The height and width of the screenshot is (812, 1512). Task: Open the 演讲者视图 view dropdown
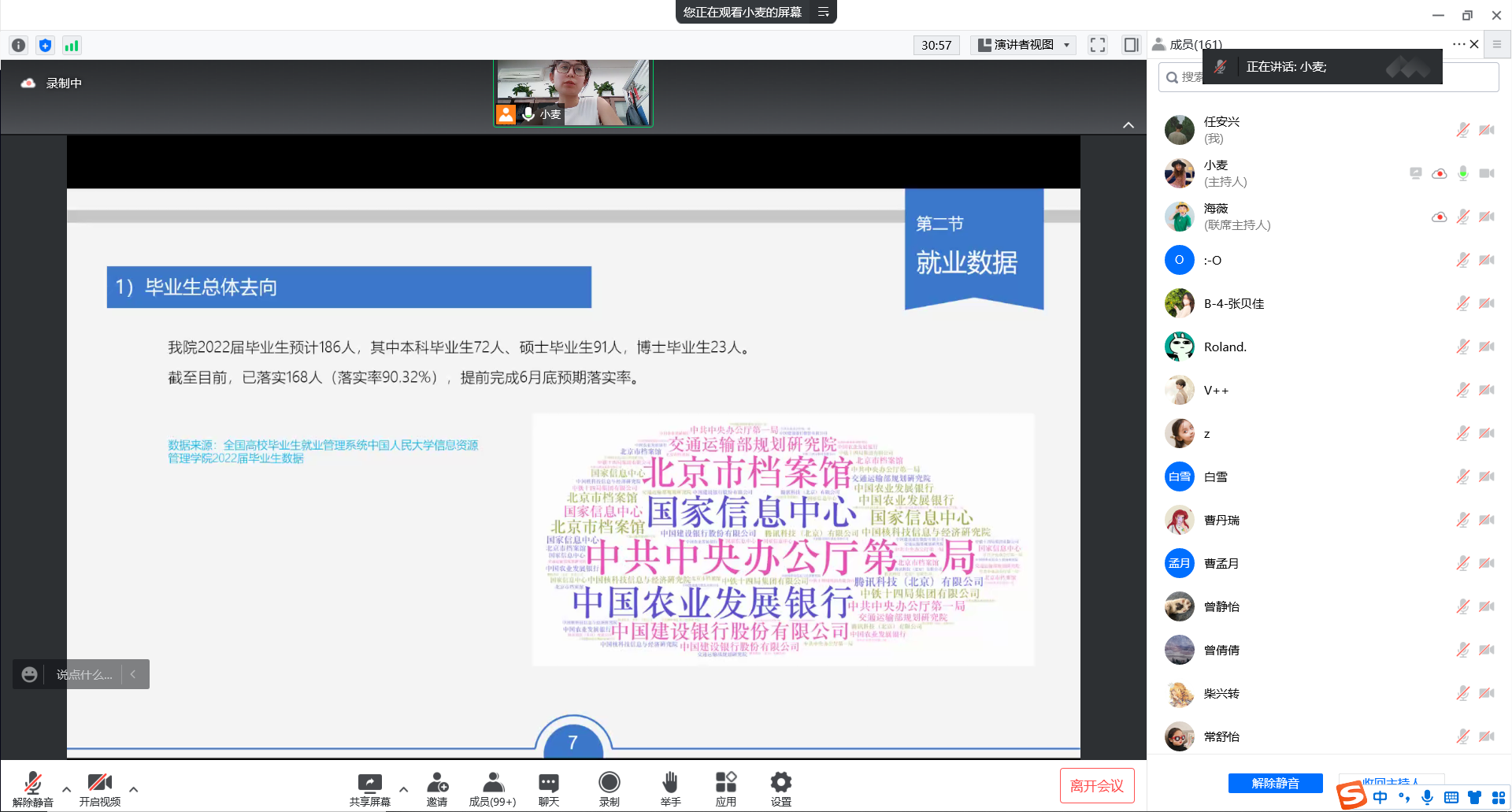(x=1023, y=45)
